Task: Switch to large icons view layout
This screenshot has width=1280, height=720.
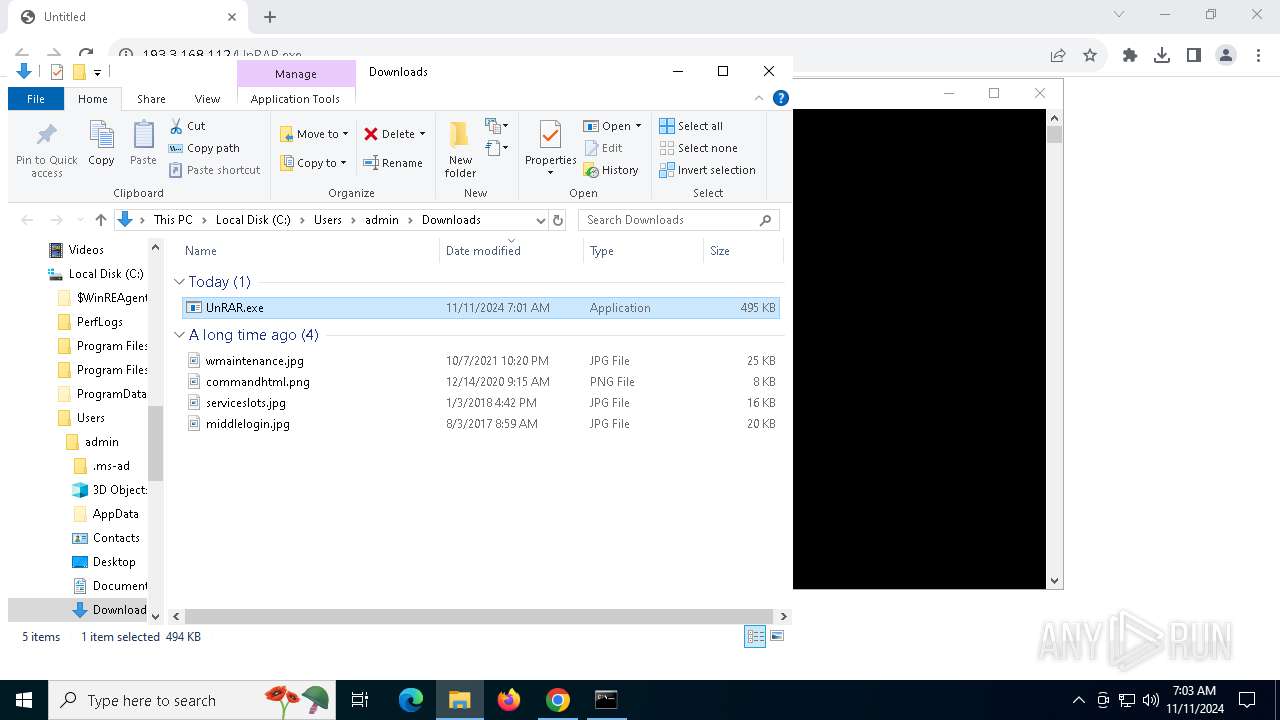Action: 777,636
